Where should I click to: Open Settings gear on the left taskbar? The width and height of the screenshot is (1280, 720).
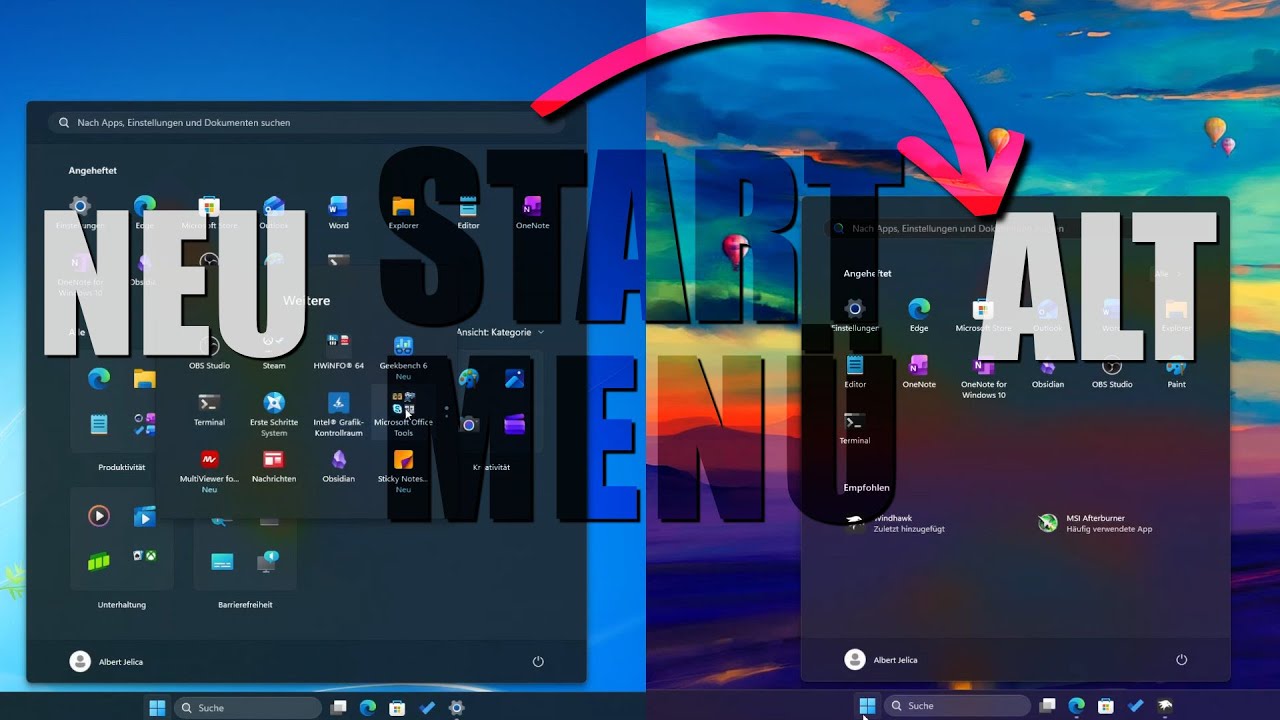coord(457,708)
